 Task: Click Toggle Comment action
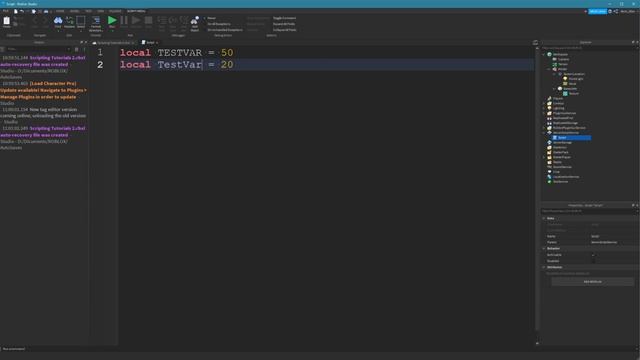(284, 18)
